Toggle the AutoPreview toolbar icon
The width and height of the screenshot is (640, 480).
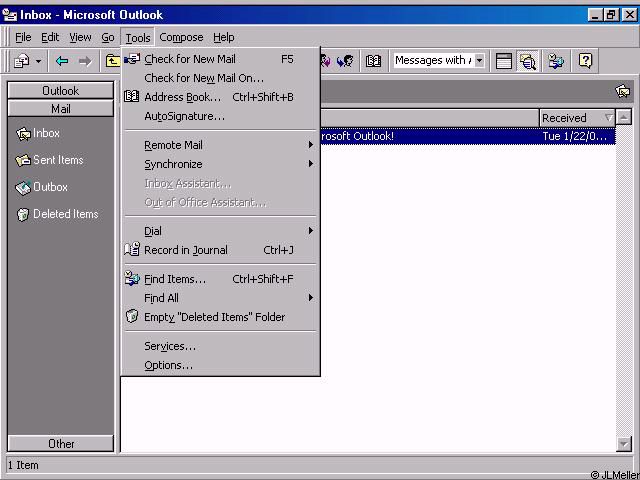tap(528, 61)
